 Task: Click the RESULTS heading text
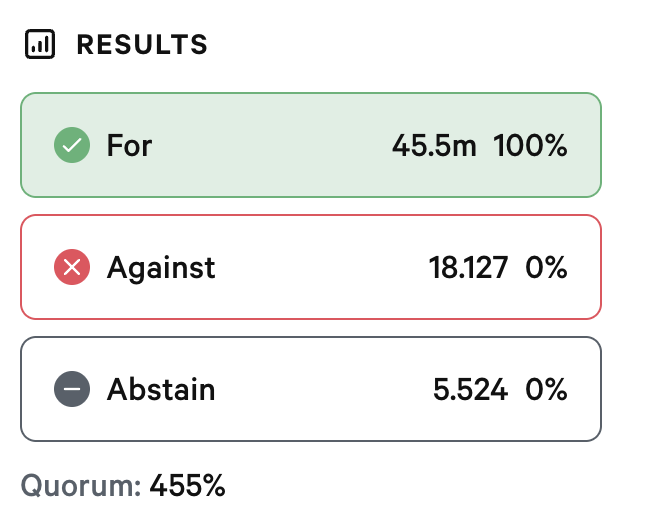(142, 45)
